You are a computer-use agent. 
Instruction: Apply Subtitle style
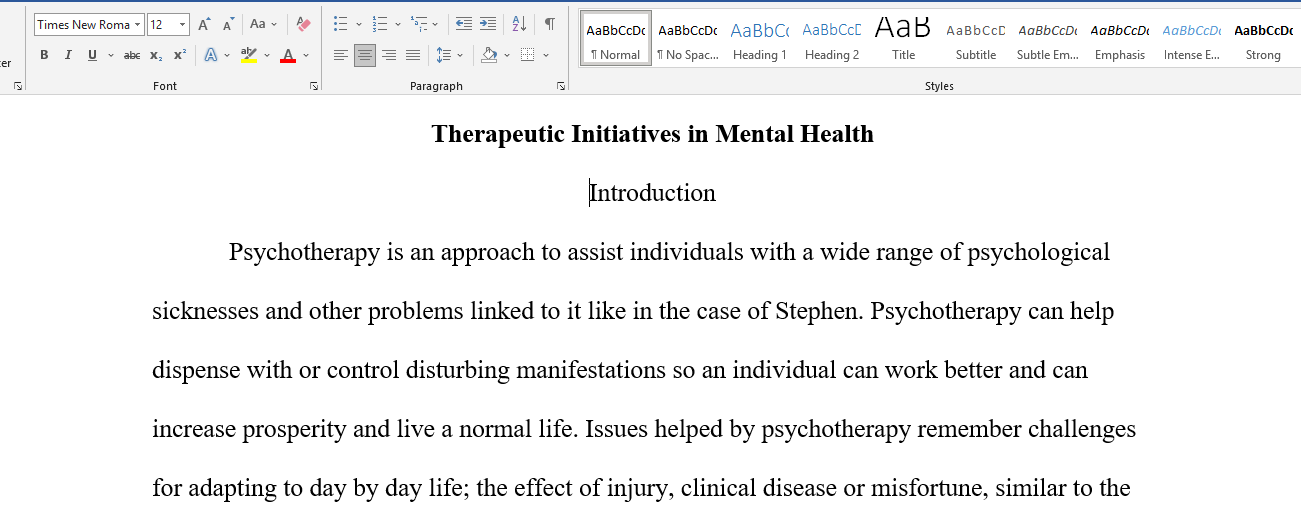tap(976, 38)
